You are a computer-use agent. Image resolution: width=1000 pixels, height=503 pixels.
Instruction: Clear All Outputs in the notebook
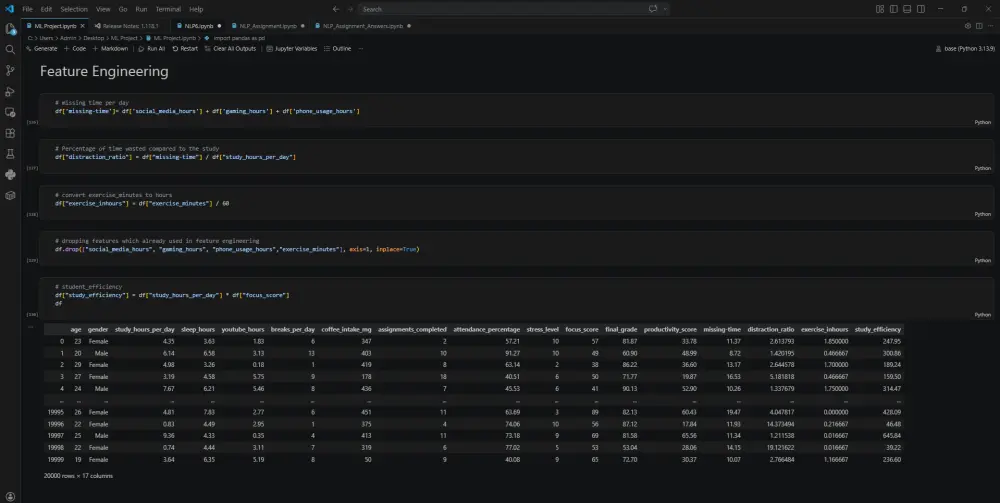230,48
